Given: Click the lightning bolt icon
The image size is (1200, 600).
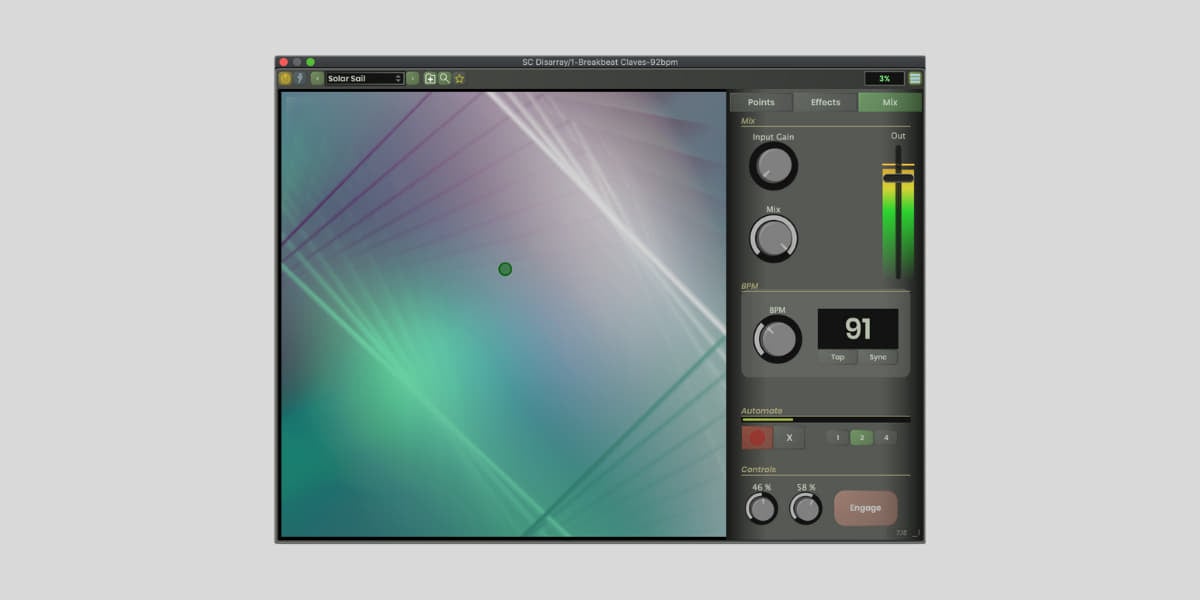Looking at the screenshot, I should tap(299, 78).
